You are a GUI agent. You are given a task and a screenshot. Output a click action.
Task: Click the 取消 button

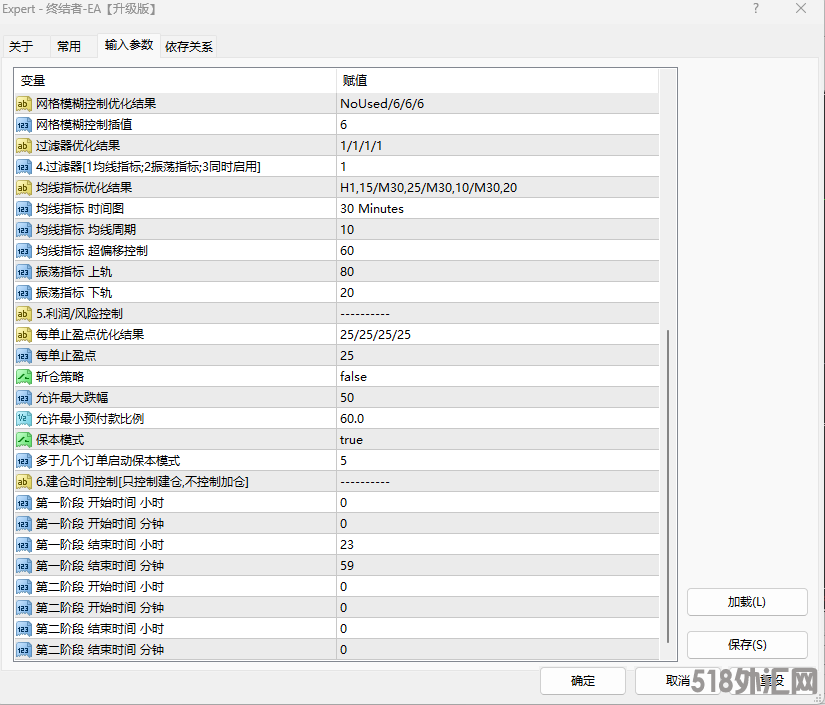[677, 681]
